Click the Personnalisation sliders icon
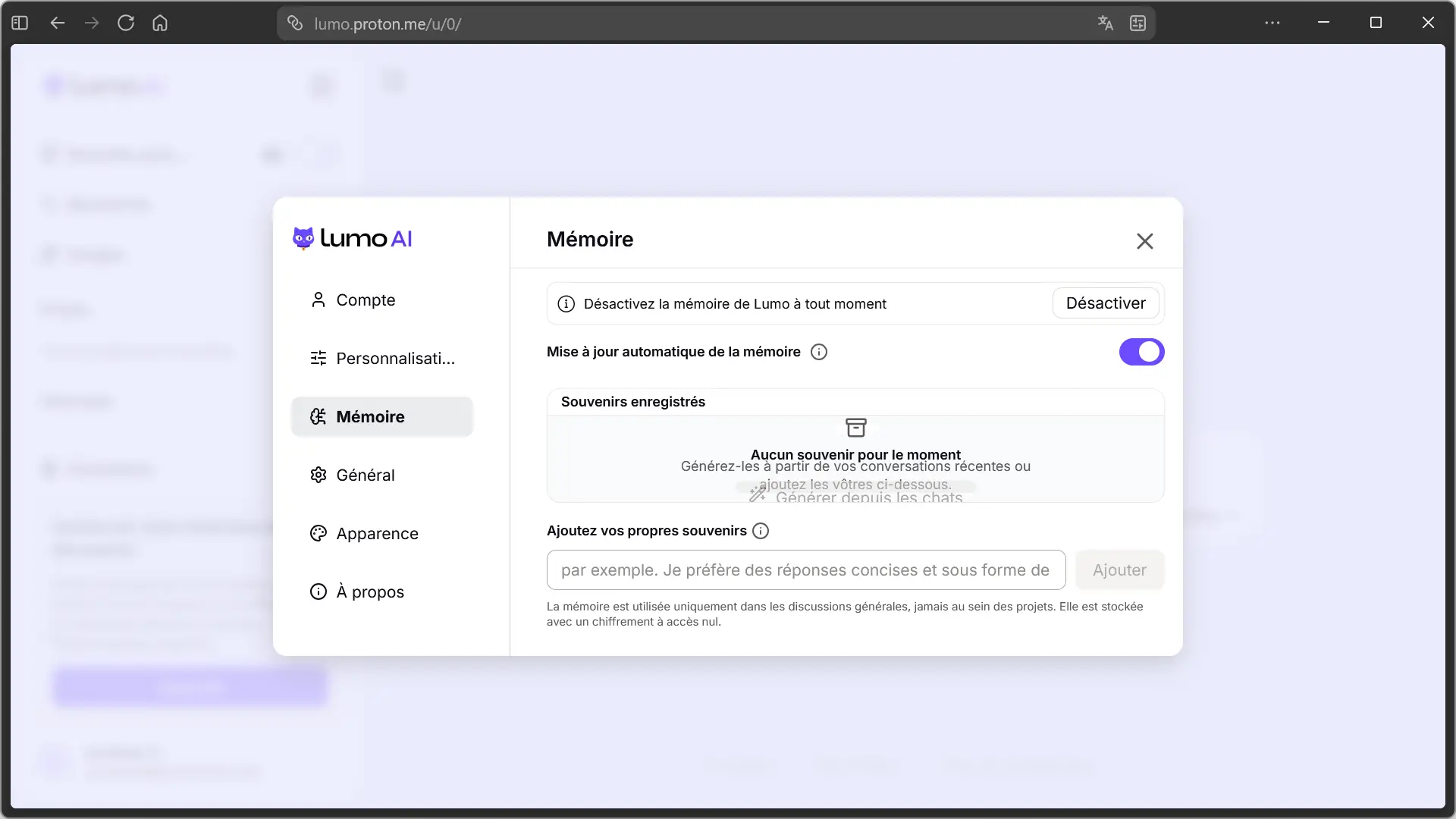Viewport: 1456px width, 819px height. [x=318, y=359]
